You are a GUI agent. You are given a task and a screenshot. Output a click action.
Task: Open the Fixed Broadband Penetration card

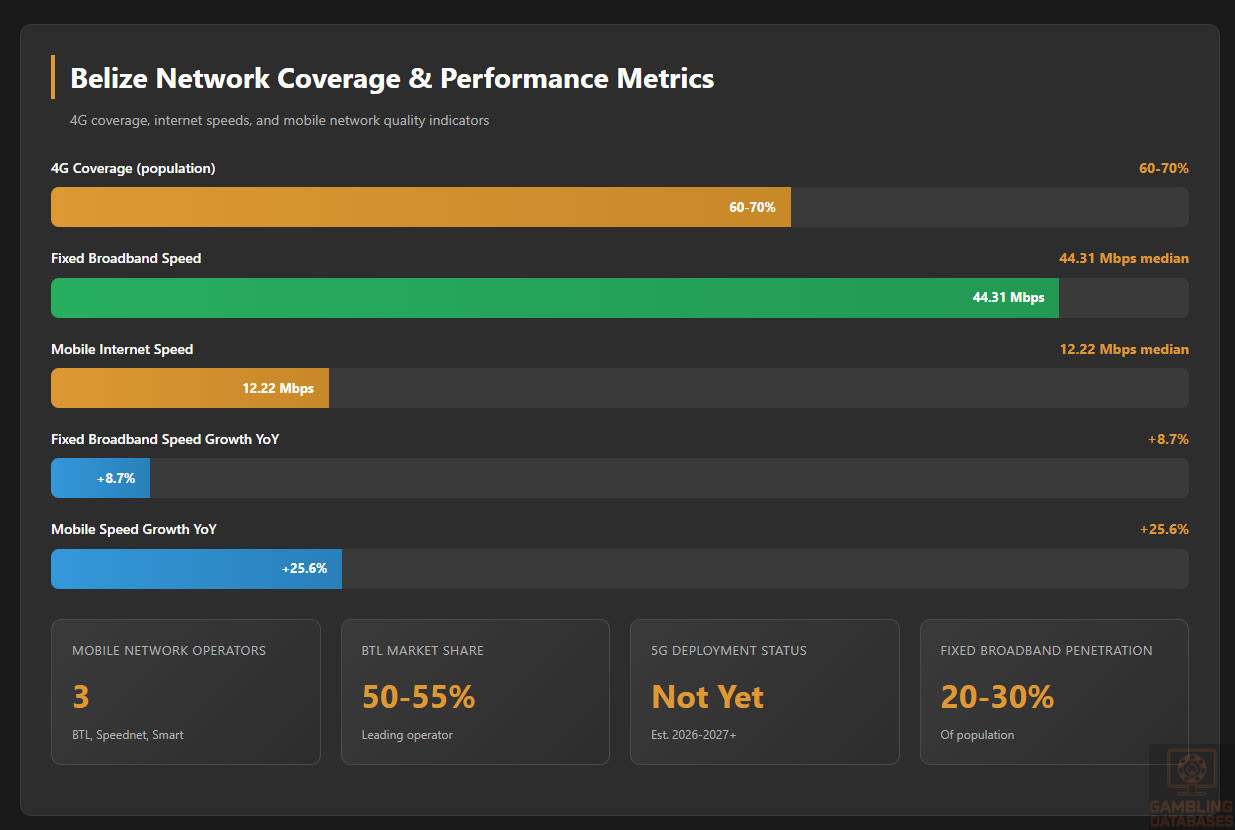pos(1054,692)
